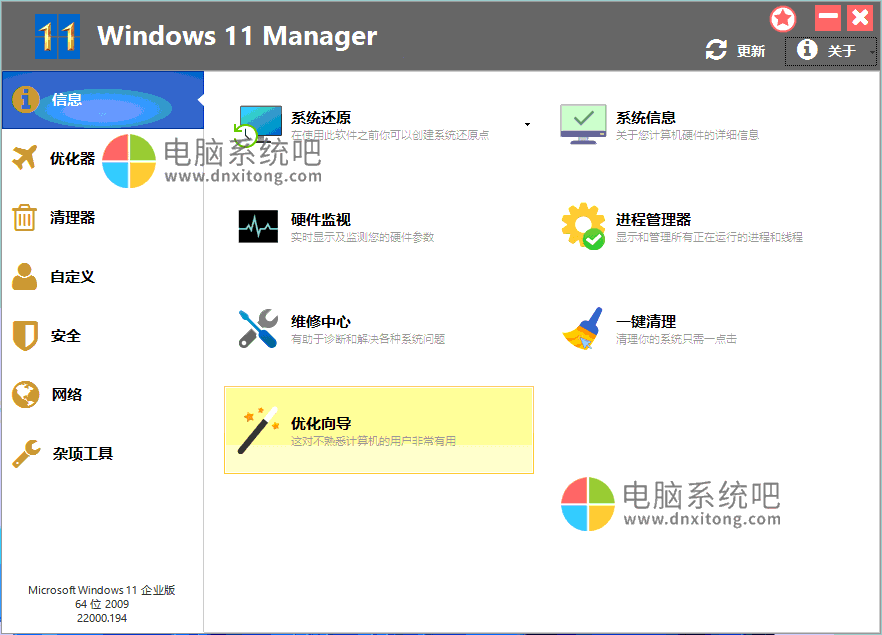Open 一键清理 one-click cleaner title
This screenshot has width=882, height=635.
pyautogui.click(x=646, y=322)
